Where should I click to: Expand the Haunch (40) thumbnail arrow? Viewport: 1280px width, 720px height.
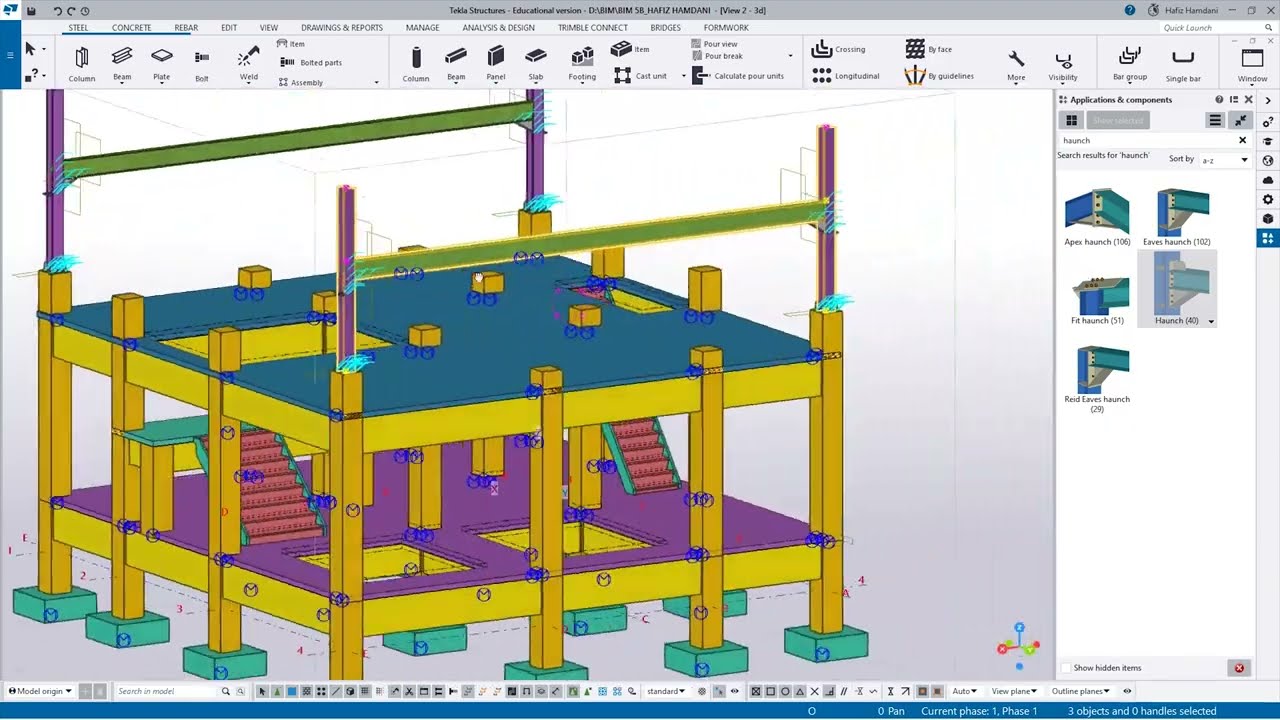[1211, 322]
